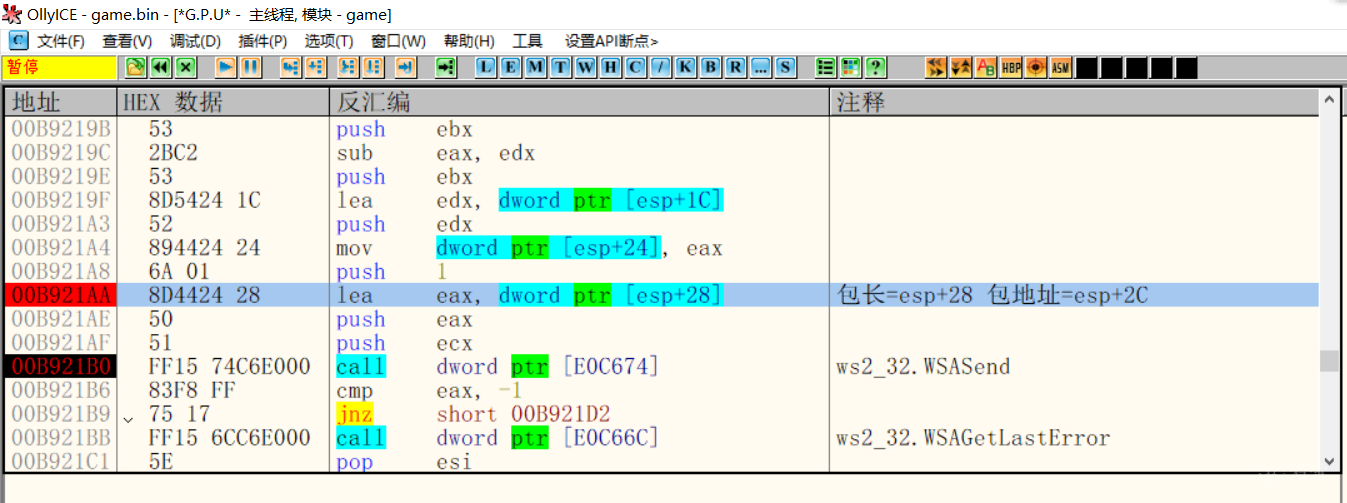Image resolution: width=1347 pixels, height=503 pixels.
Task: Open the CPU window (C button)
Action: coord(635,67)
